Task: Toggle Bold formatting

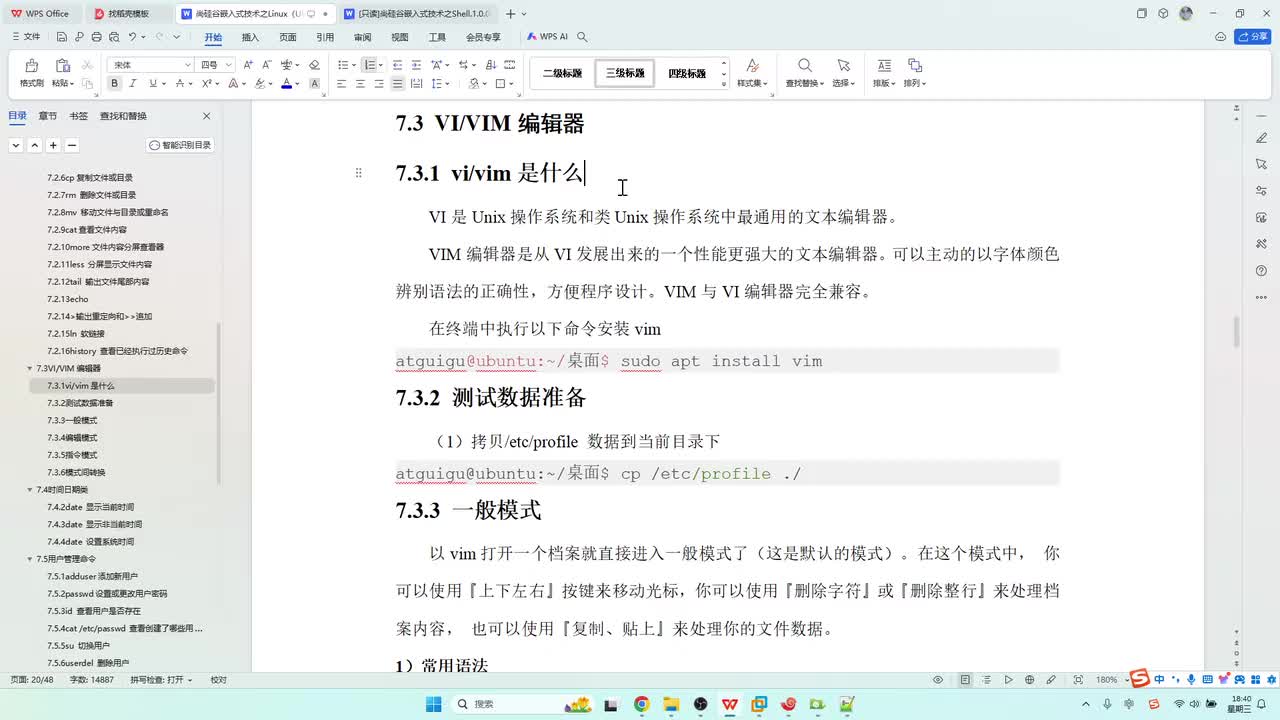Action: [113, 84]
